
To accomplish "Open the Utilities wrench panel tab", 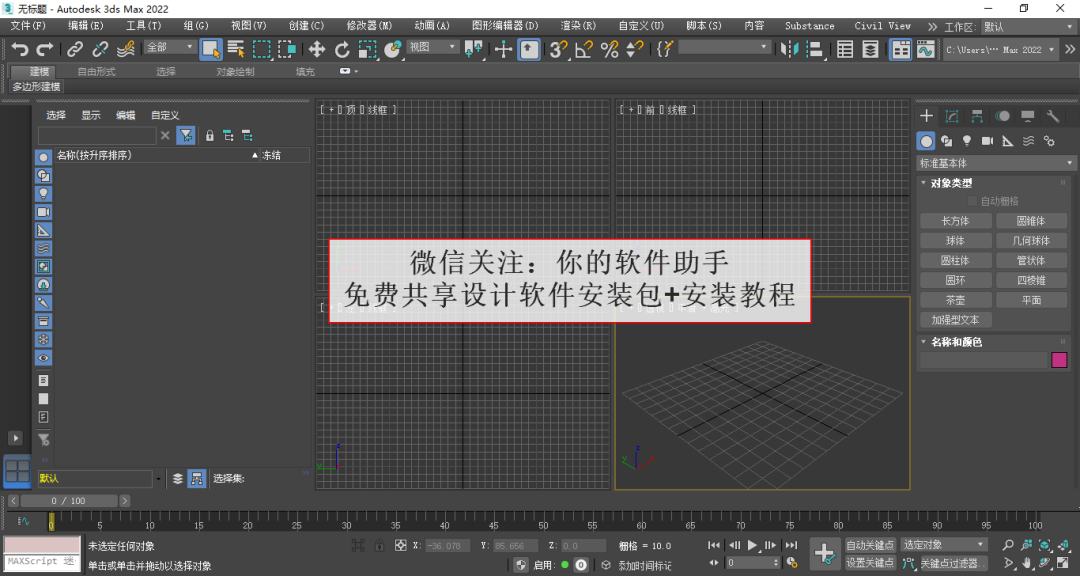I will pyautogui.click(x=1052, y=116).
